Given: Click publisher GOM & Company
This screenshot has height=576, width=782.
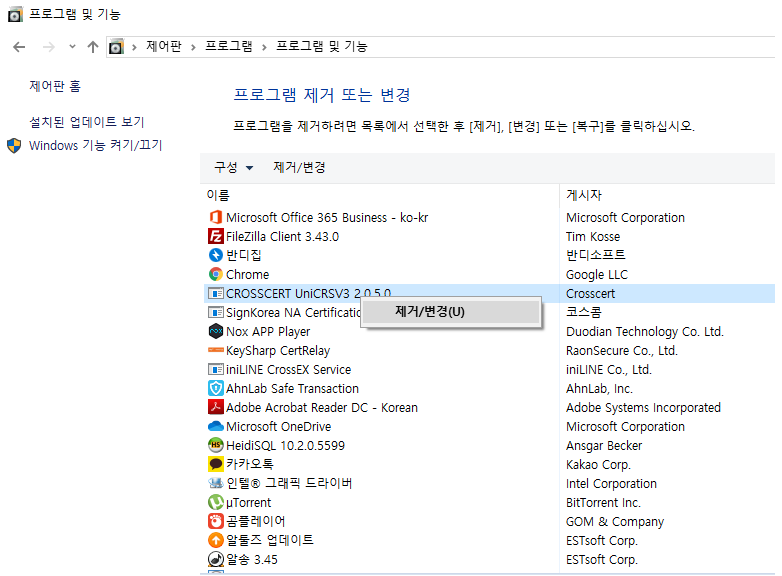Looking at the screenshot, I should (614, 521).
